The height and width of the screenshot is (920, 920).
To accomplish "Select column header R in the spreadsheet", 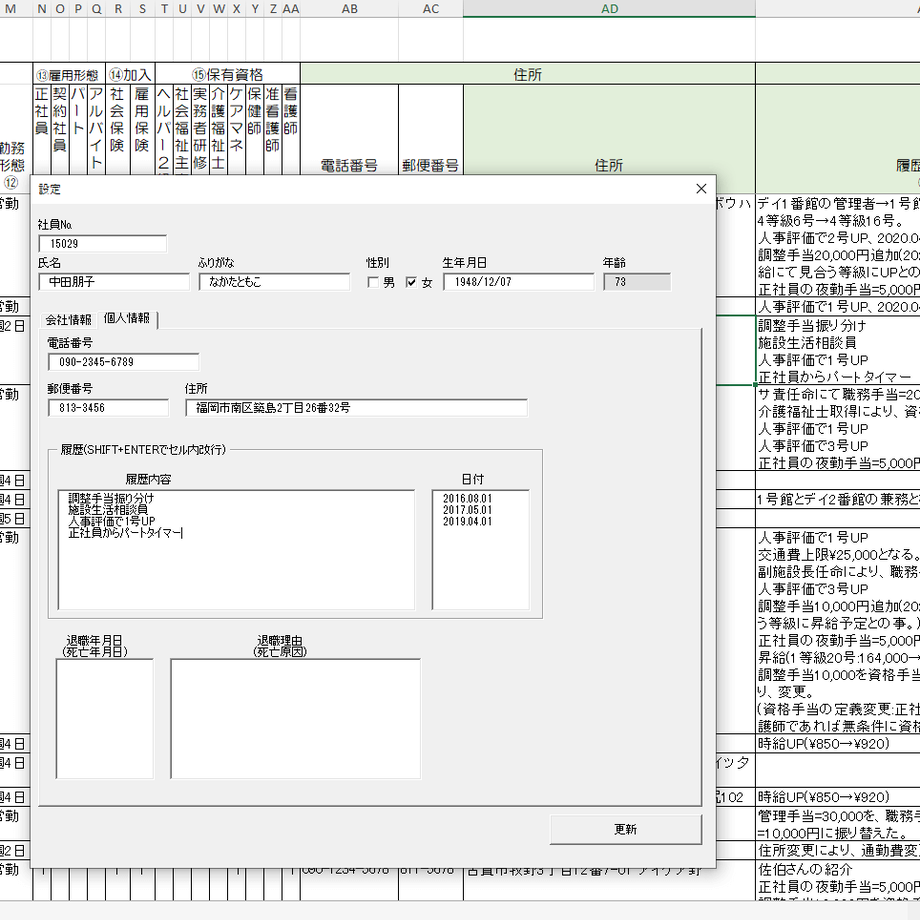I will 118,9.
